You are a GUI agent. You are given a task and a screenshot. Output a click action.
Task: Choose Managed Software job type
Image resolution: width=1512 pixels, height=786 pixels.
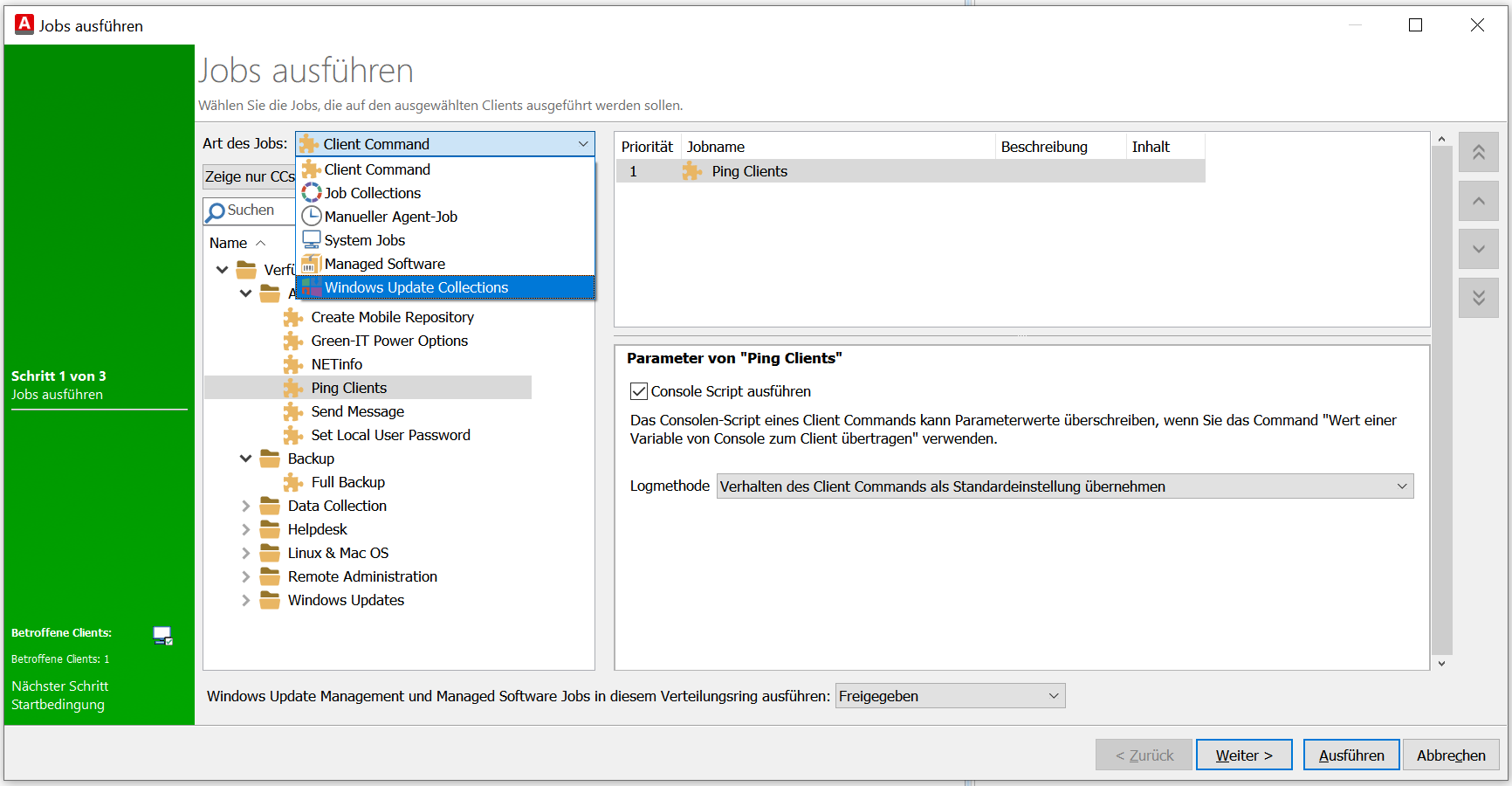[384, 264]
